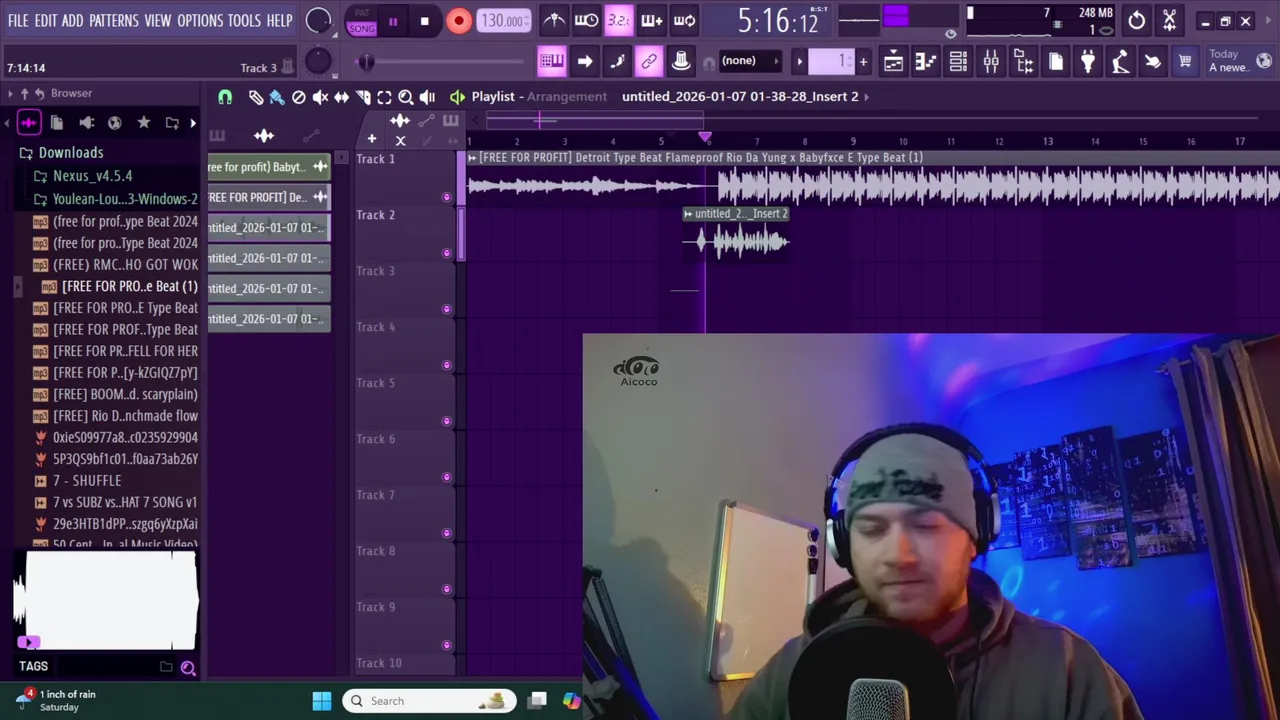Select the Slice tool in playlist
This screenshot has height=720, width=1280.
[x=363, y=97]
